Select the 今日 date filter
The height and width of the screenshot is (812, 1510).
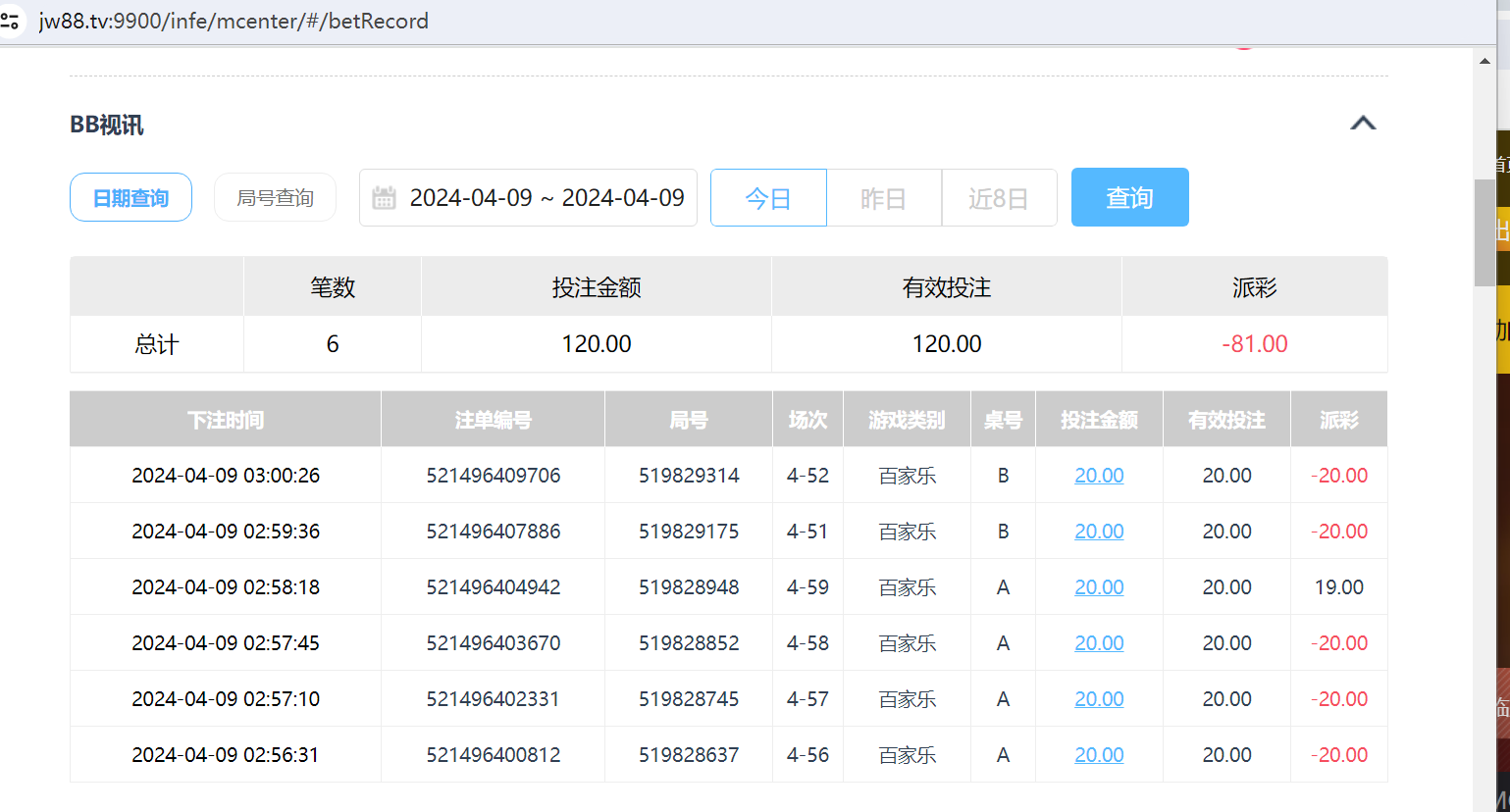click(768, 198)
